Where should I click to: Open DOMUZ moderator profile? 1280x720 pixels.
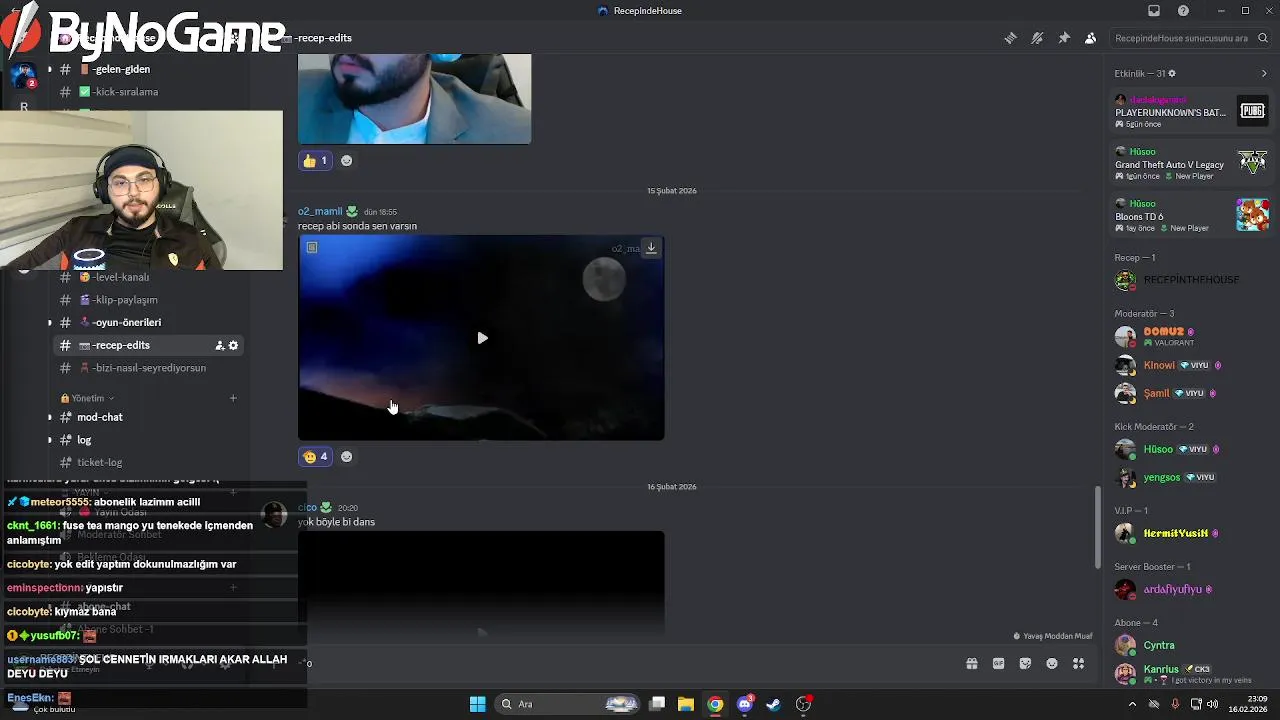(1190, 336)
